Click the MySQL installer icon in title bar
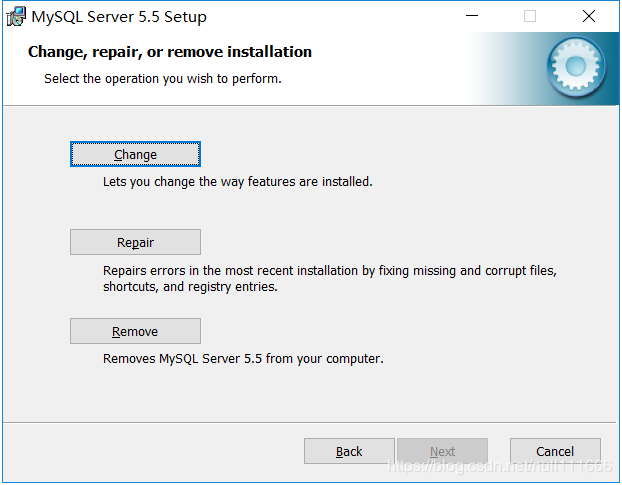 [16, 16]
